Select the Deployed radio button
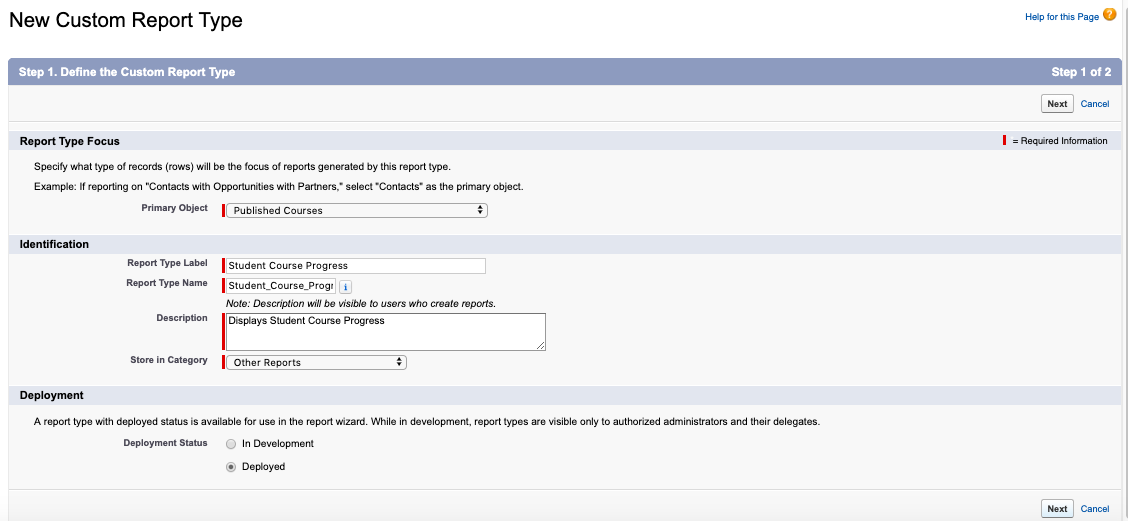Screen dimensions: 1128x521 231,466
